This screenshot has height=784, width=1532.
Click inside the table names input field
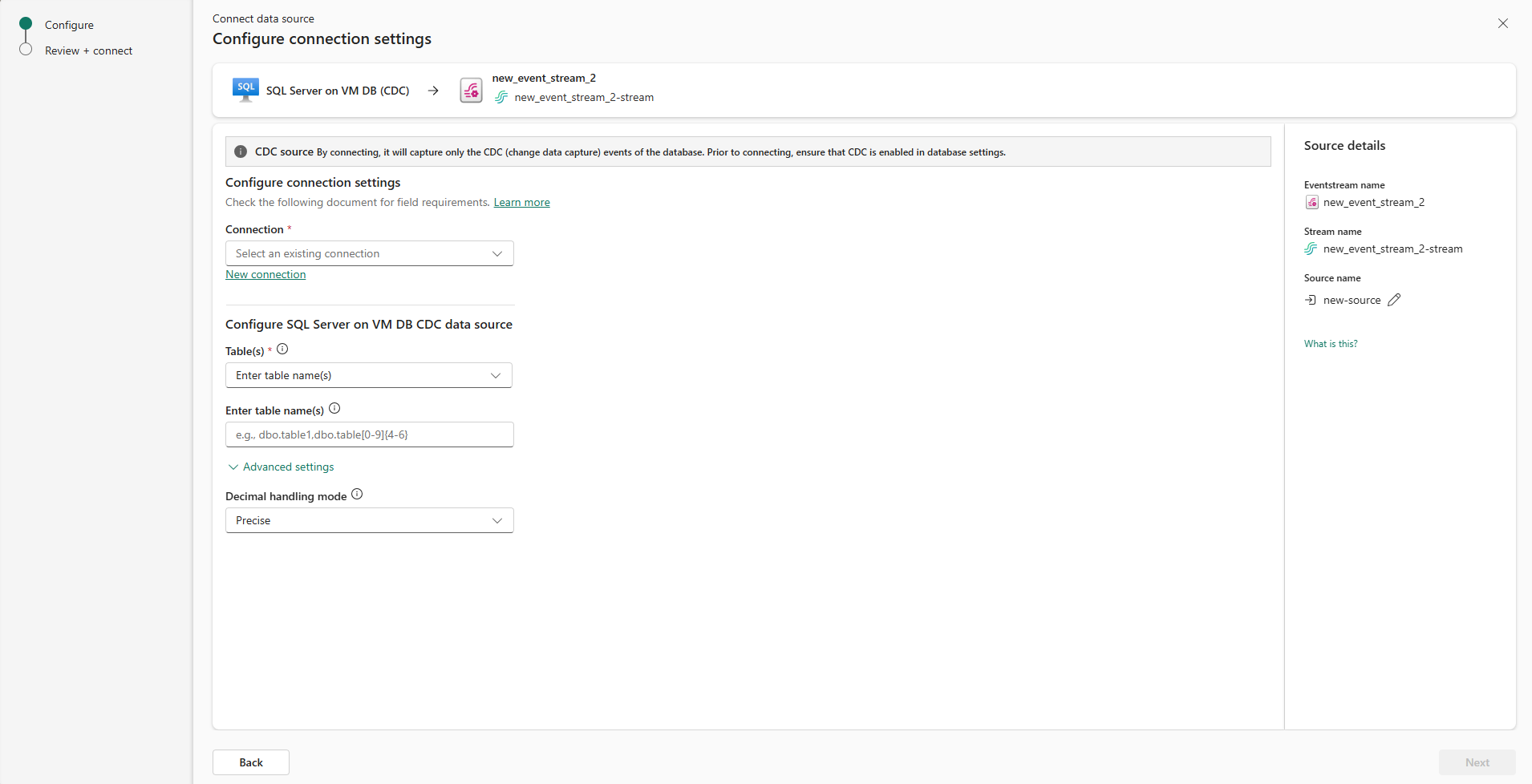click(369, 434)
